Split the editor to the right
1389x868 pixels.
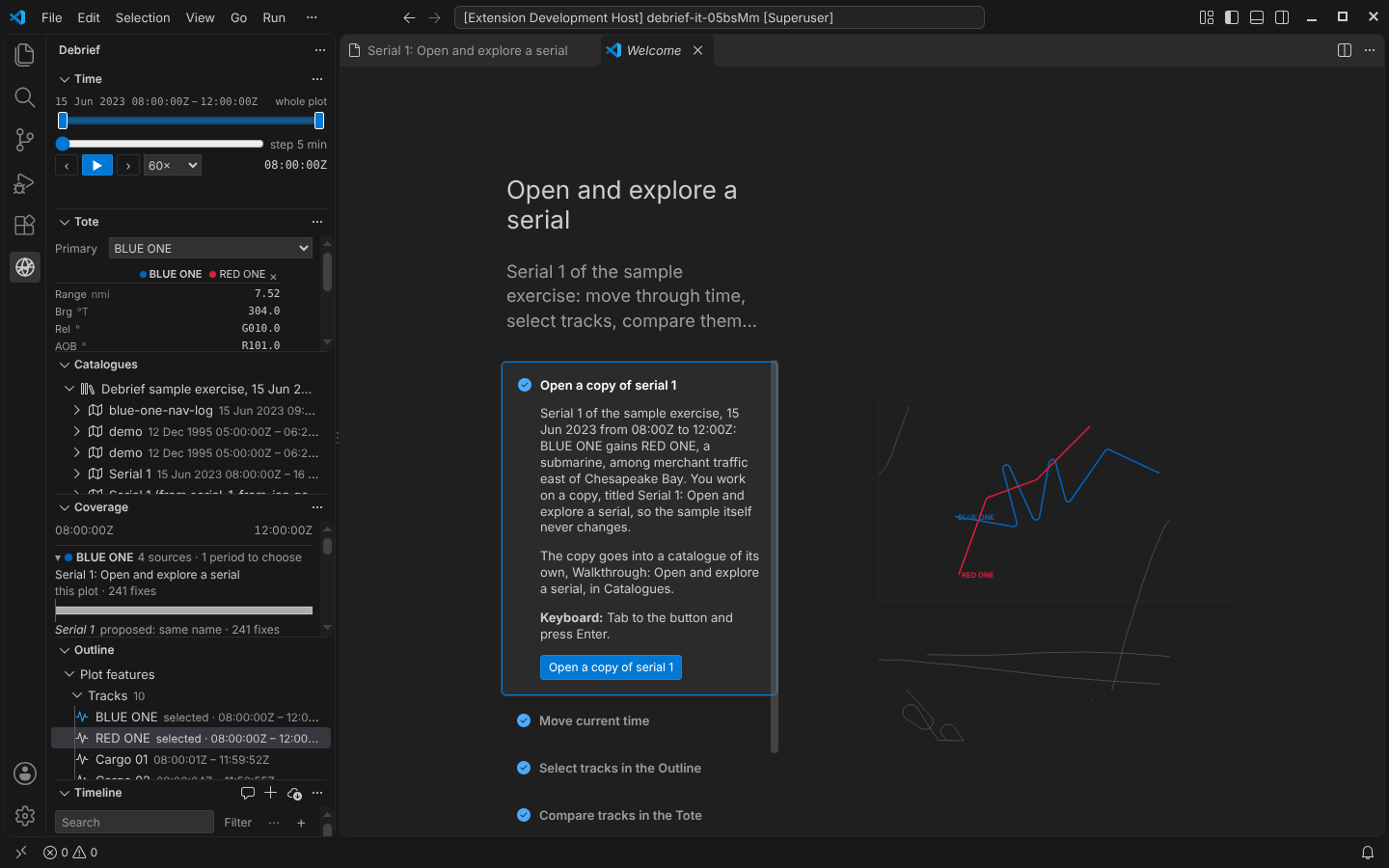point(1345,50)
